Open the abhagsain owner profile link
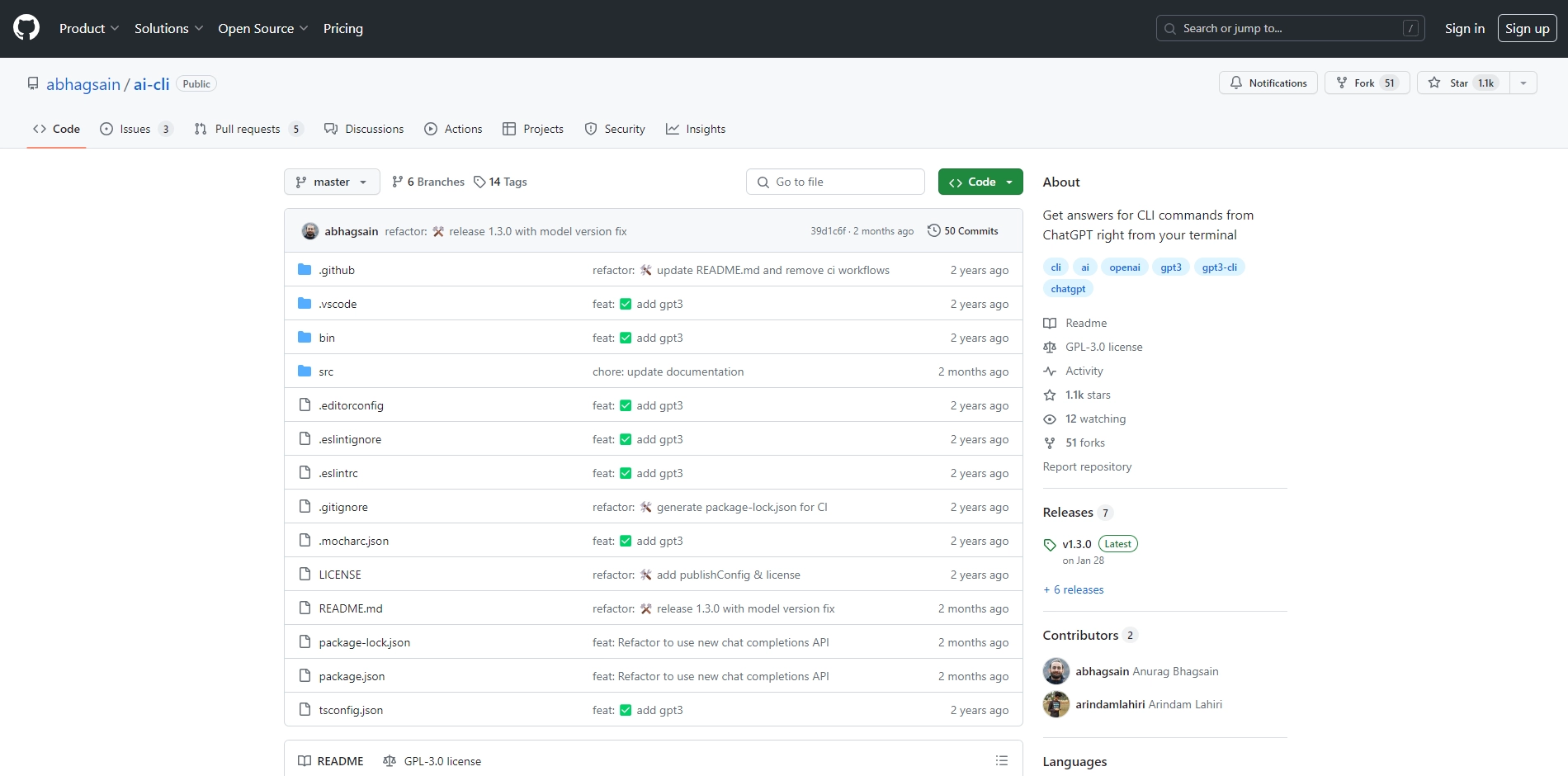Image resolution: width=1568 pixels, height=776 pixels. click(83, 84)
